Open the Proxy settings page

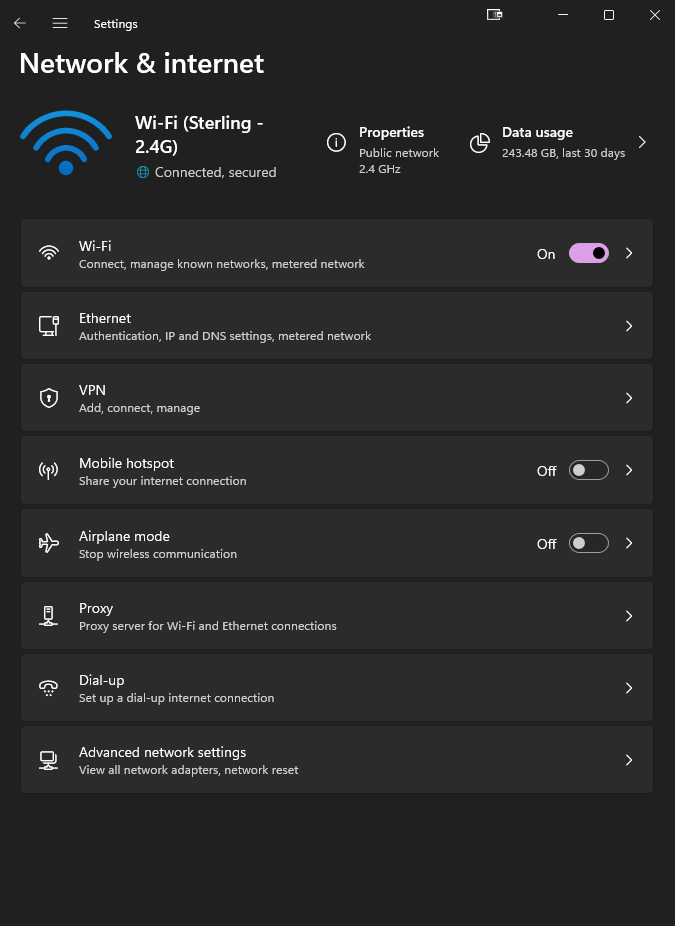coord(336,616)
